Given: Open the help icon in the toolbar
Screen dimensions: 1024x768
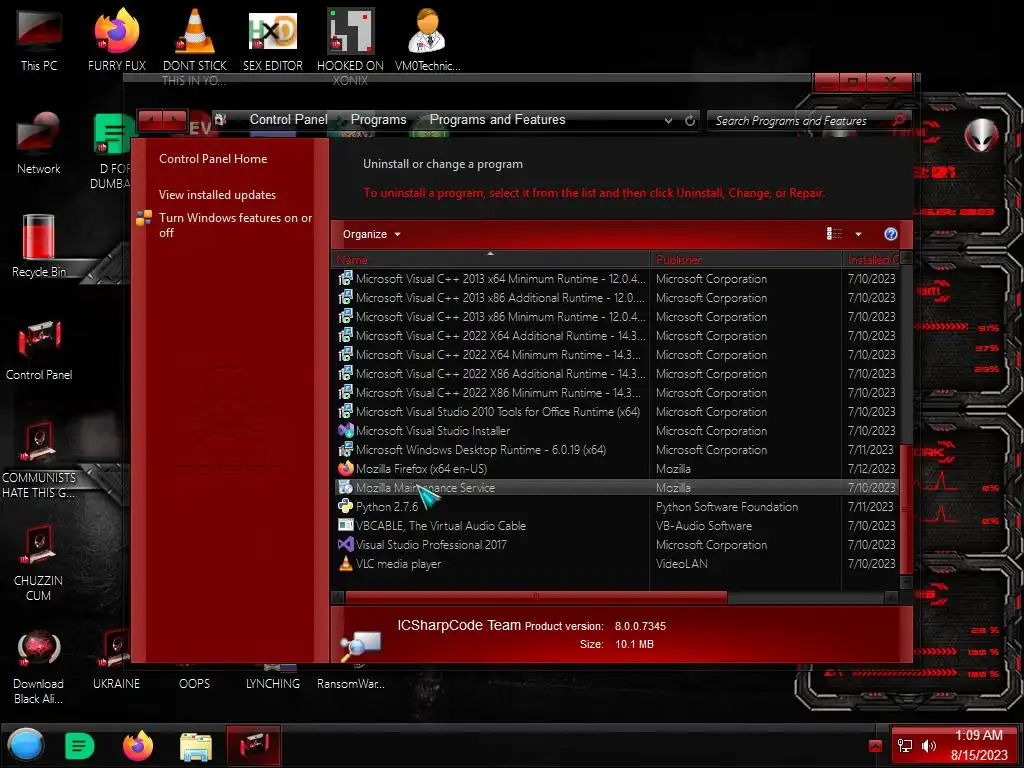Looking at the screenshot, I should pos(890,234).
